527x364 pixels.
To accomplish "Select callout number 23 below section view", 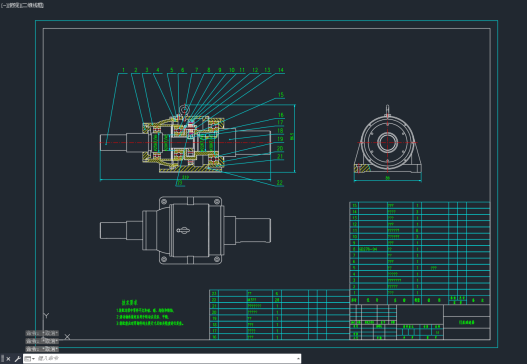I will pos(180,183).
